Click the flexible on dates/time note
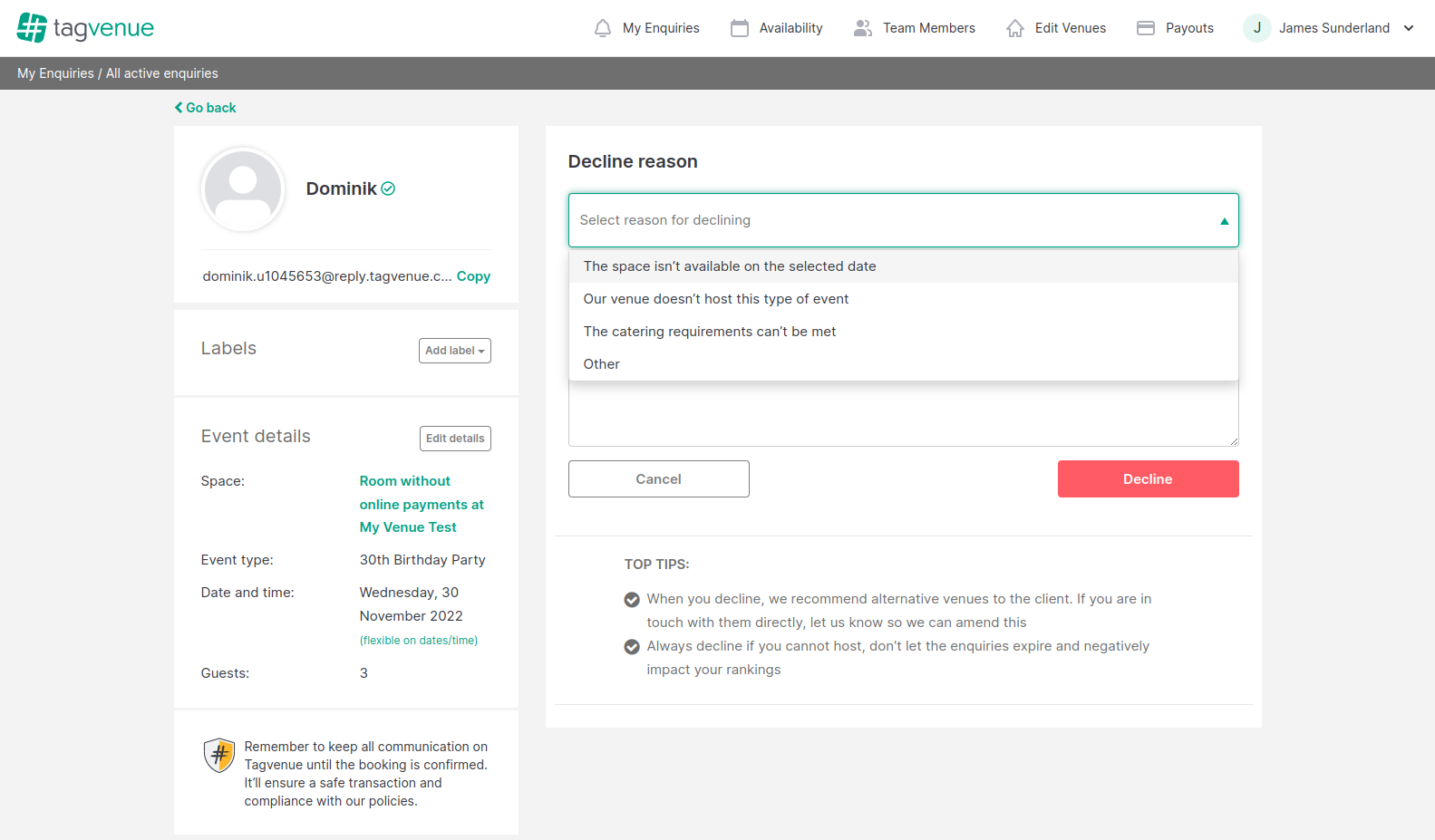Screen dimensions: 1435x840 [x=419, y=641]
